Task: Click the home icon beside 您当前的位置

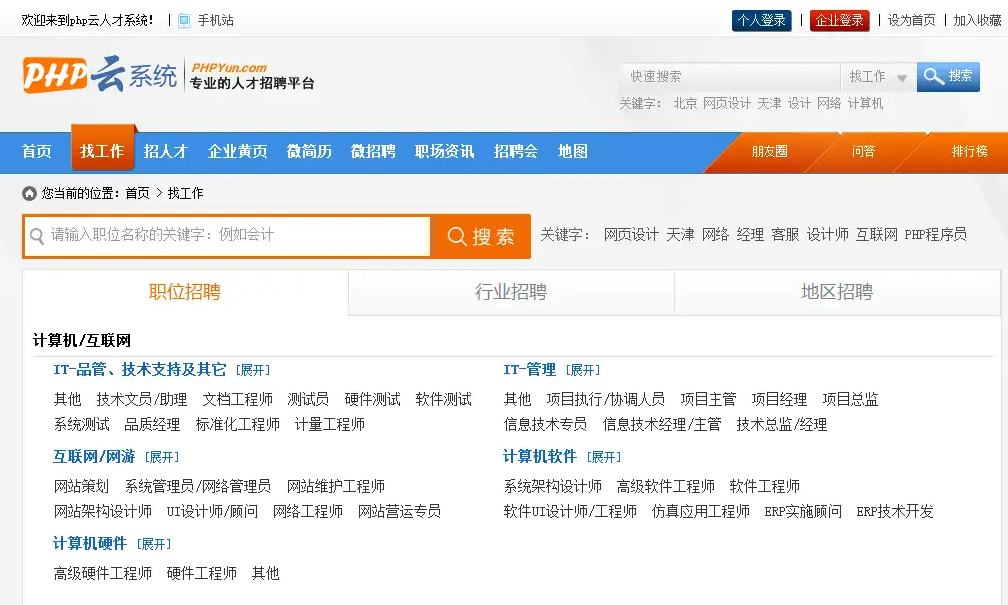Action: pyautogui.click(x=29, y=193)
